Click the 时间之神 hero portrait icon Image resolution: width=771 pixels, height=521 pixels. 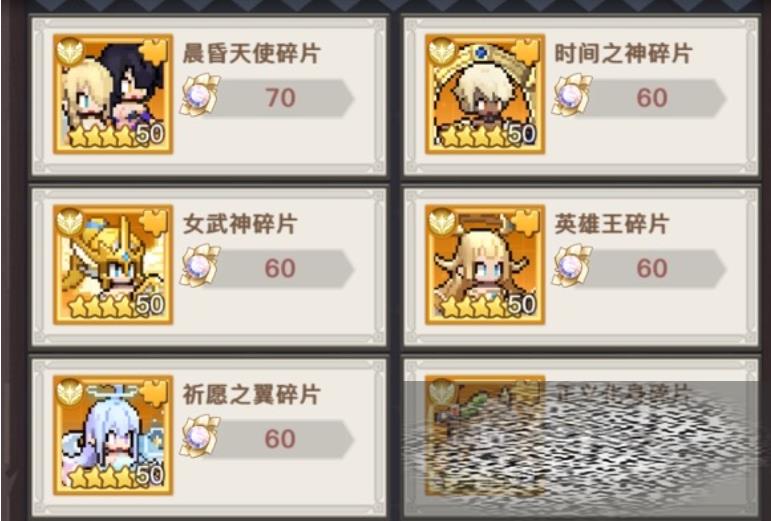tap(485, 93)
